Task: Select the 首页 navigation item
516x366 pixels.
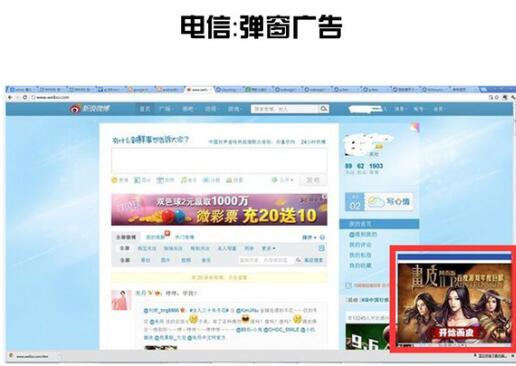Action: pos(145,109)
